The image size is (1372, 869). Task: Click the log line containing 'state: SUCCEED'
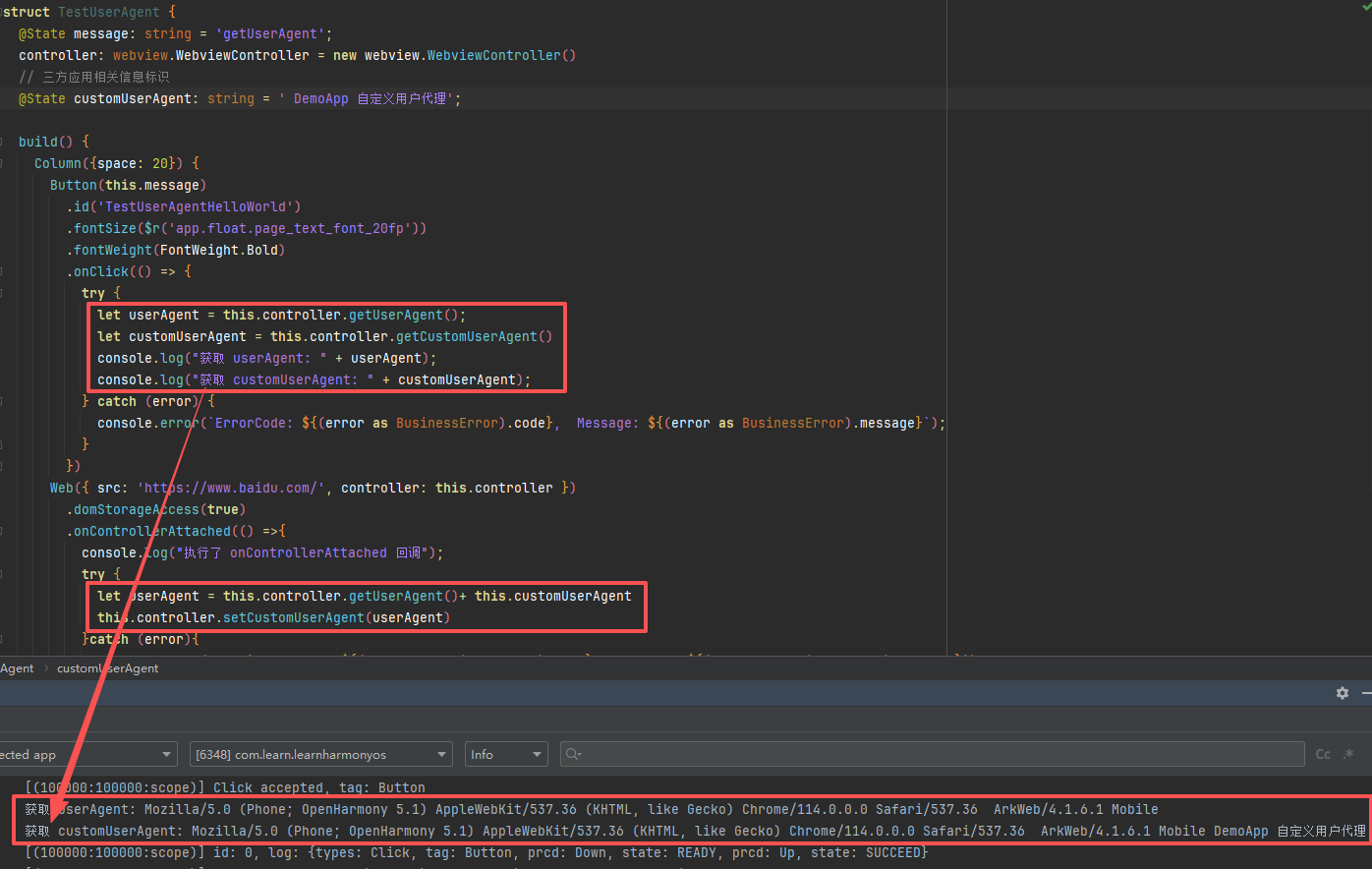[477, 852]
